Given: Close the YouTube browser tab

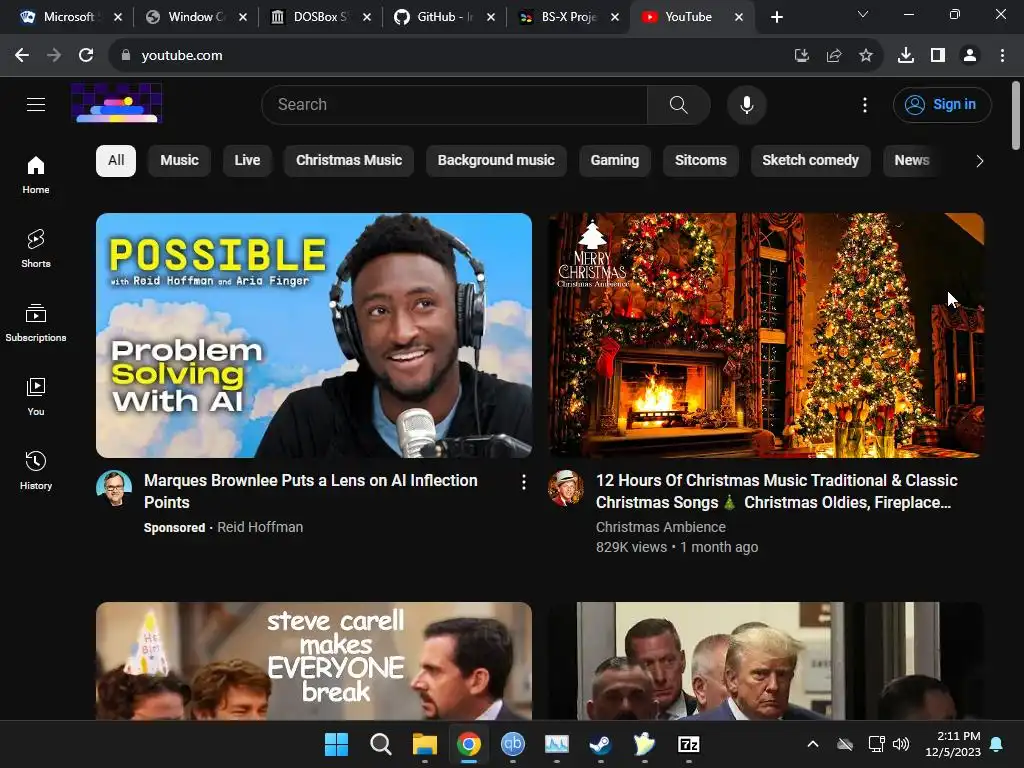Looking at the screenshot, I should point(739,17).
